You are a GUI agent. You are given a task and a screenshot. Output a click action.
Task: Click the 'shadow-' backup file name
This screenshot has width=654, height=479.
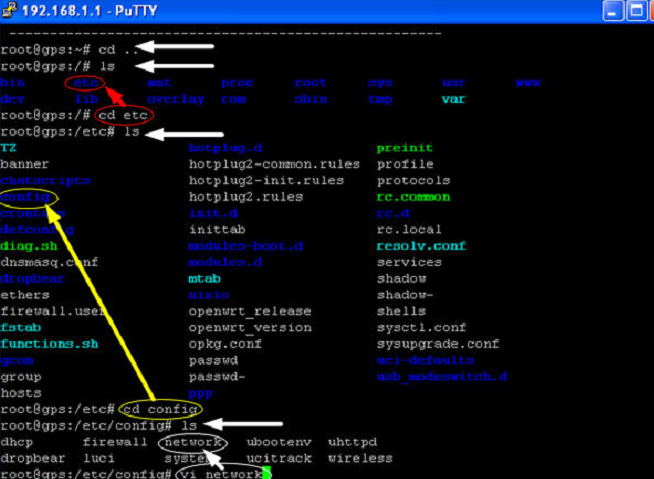[x=405, y=295]
